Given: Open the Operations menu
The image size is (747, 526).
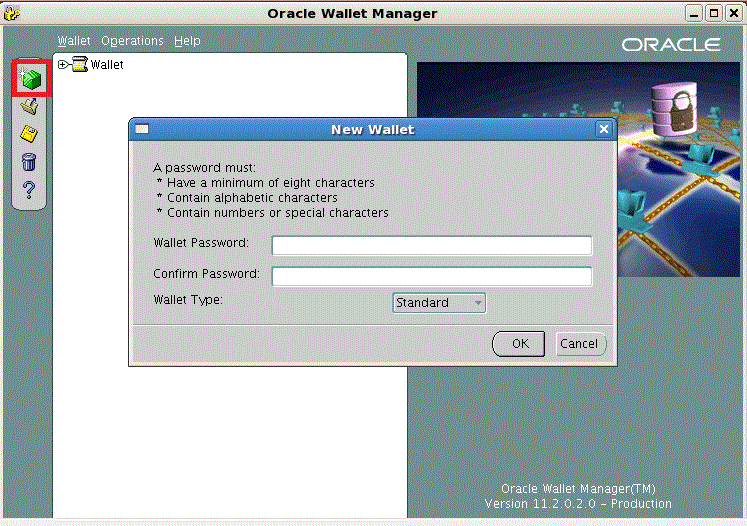Looking at the screenshot, I should (132, 41).
